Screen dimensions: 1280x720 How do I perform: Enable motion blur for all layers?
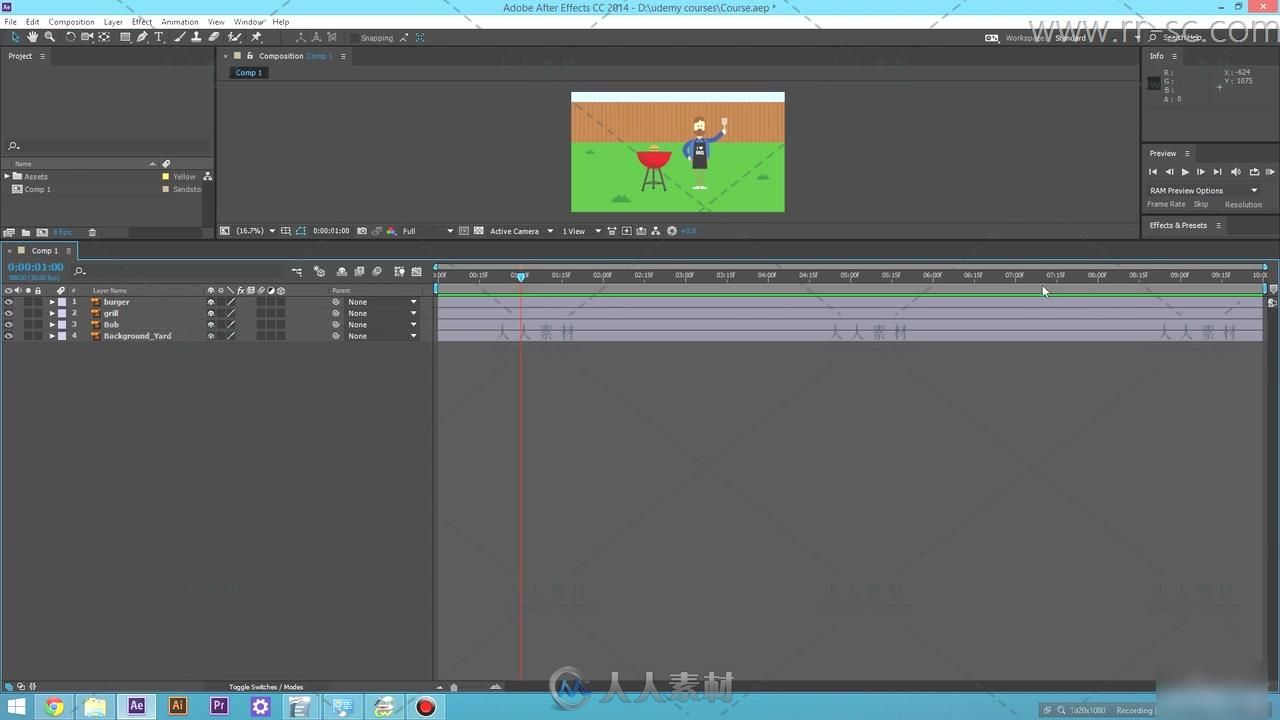point(377,272)
